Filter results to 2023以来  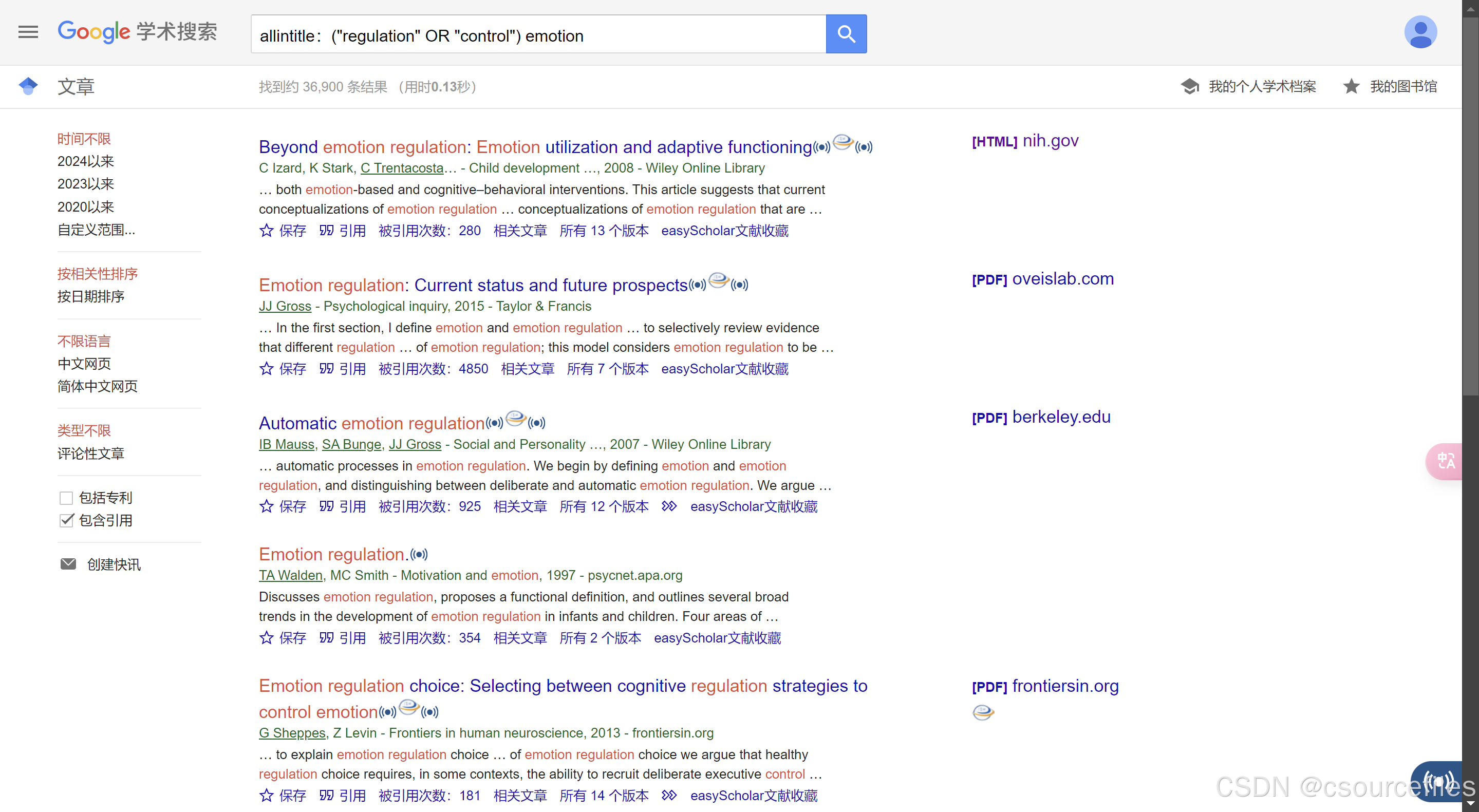coord(86,184)
